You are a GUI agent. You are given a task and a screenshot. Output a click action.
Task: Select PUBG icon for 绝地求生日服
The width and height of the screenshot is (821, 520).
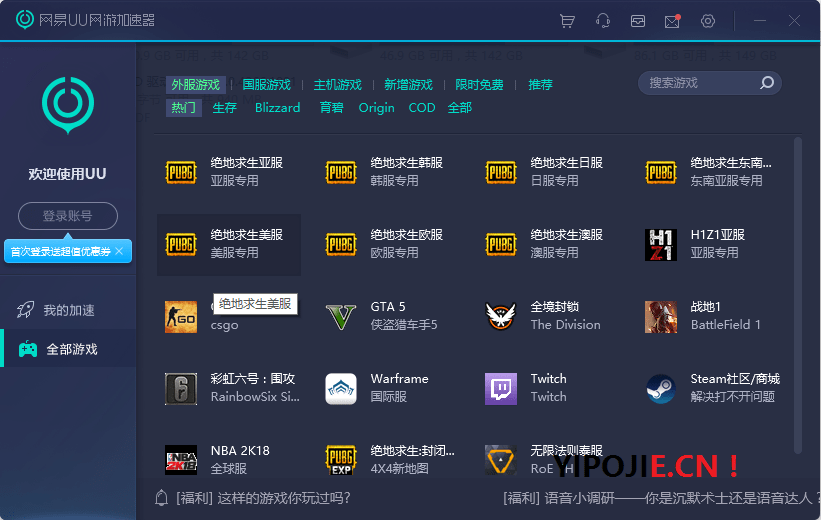coord(501,173)
